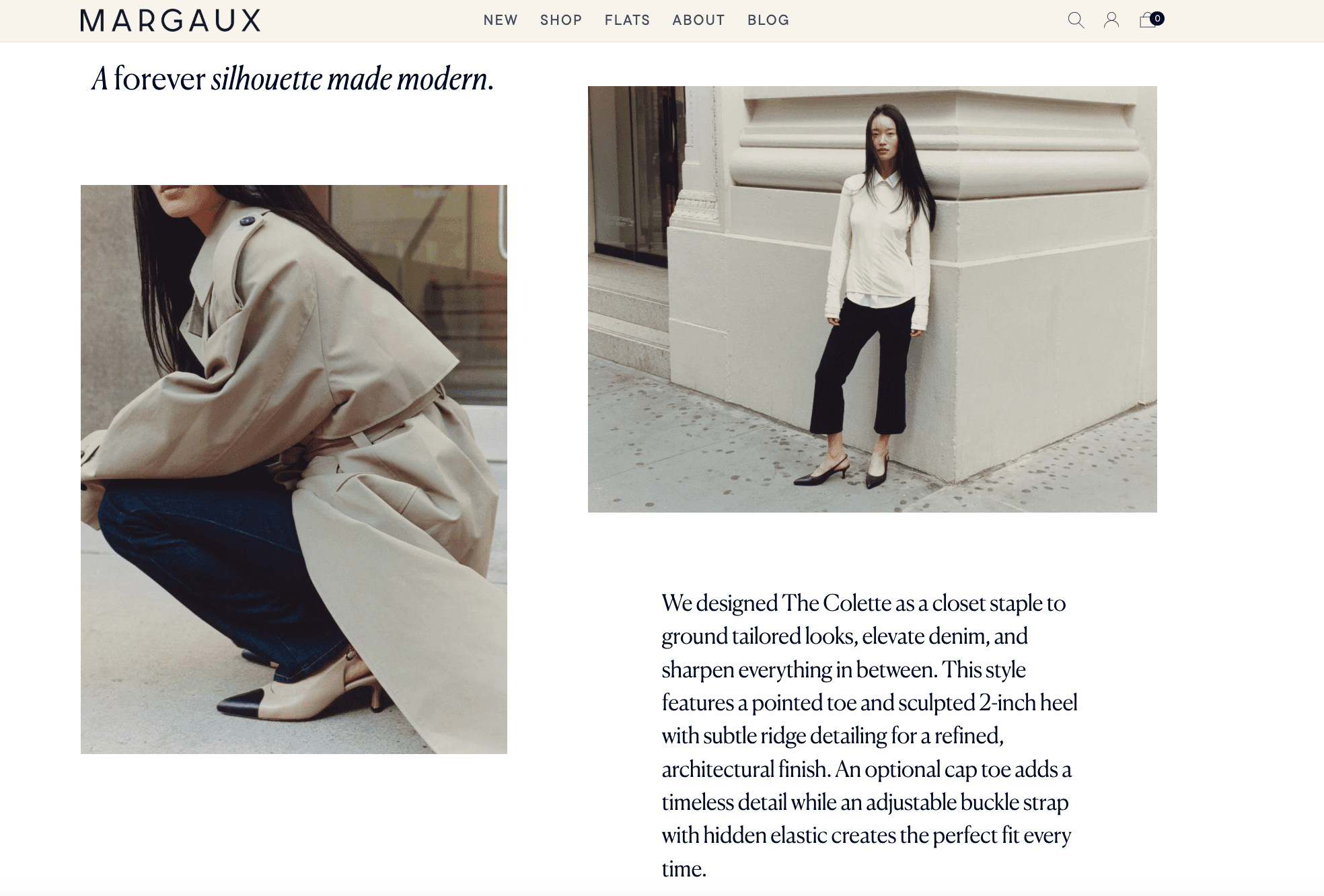Open the shopping bag icon
1324x896 pixels.
click(1148, 20)
